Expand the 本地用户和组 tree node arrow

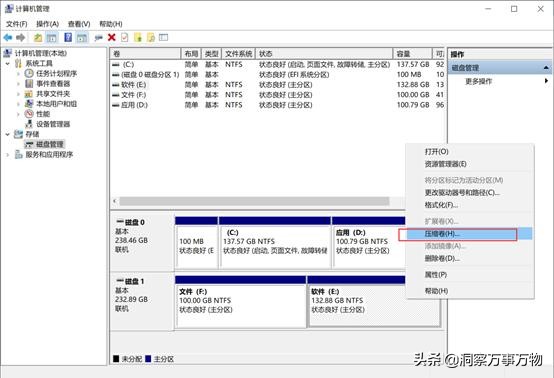tap(18, 104)
